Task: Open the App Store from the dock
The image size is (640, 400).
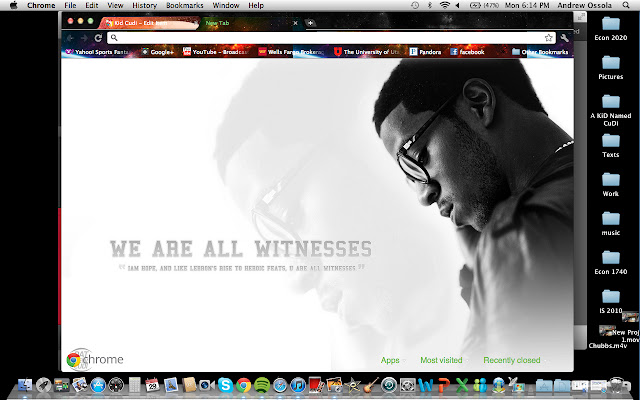Action: (98, 385)
